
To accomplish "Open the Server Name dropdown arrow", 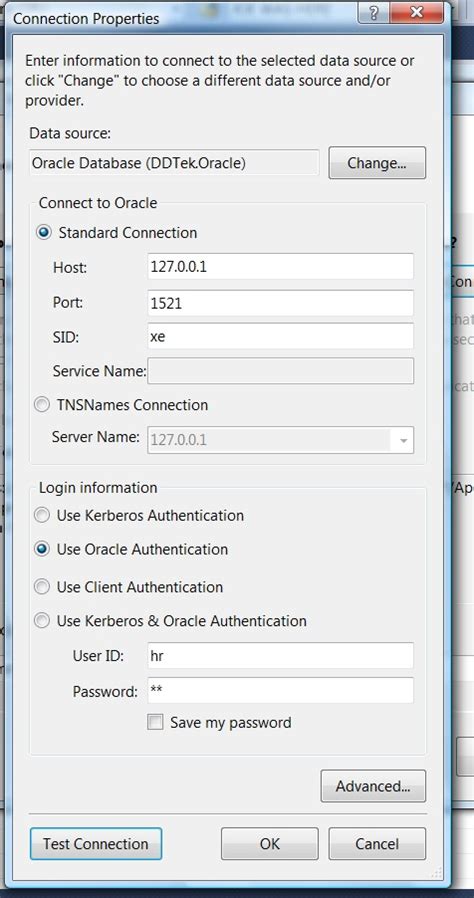I will [402, 440].
